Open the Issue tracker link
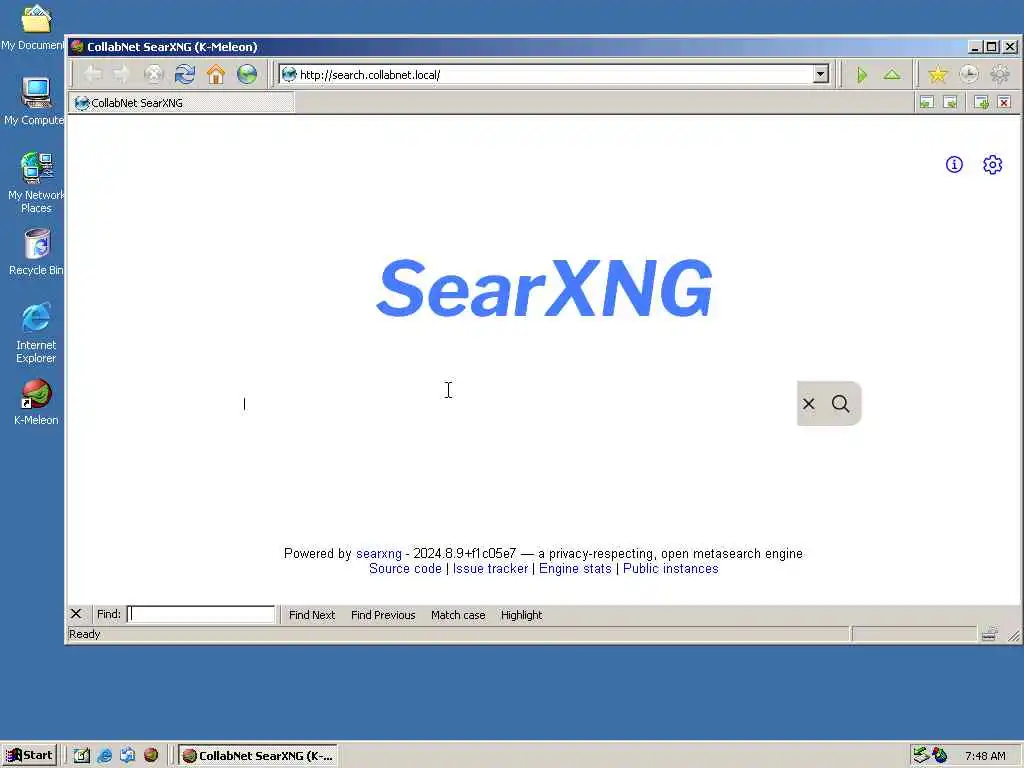Image resolution: width=1024 pixels, height=768 pixels. 490,569
